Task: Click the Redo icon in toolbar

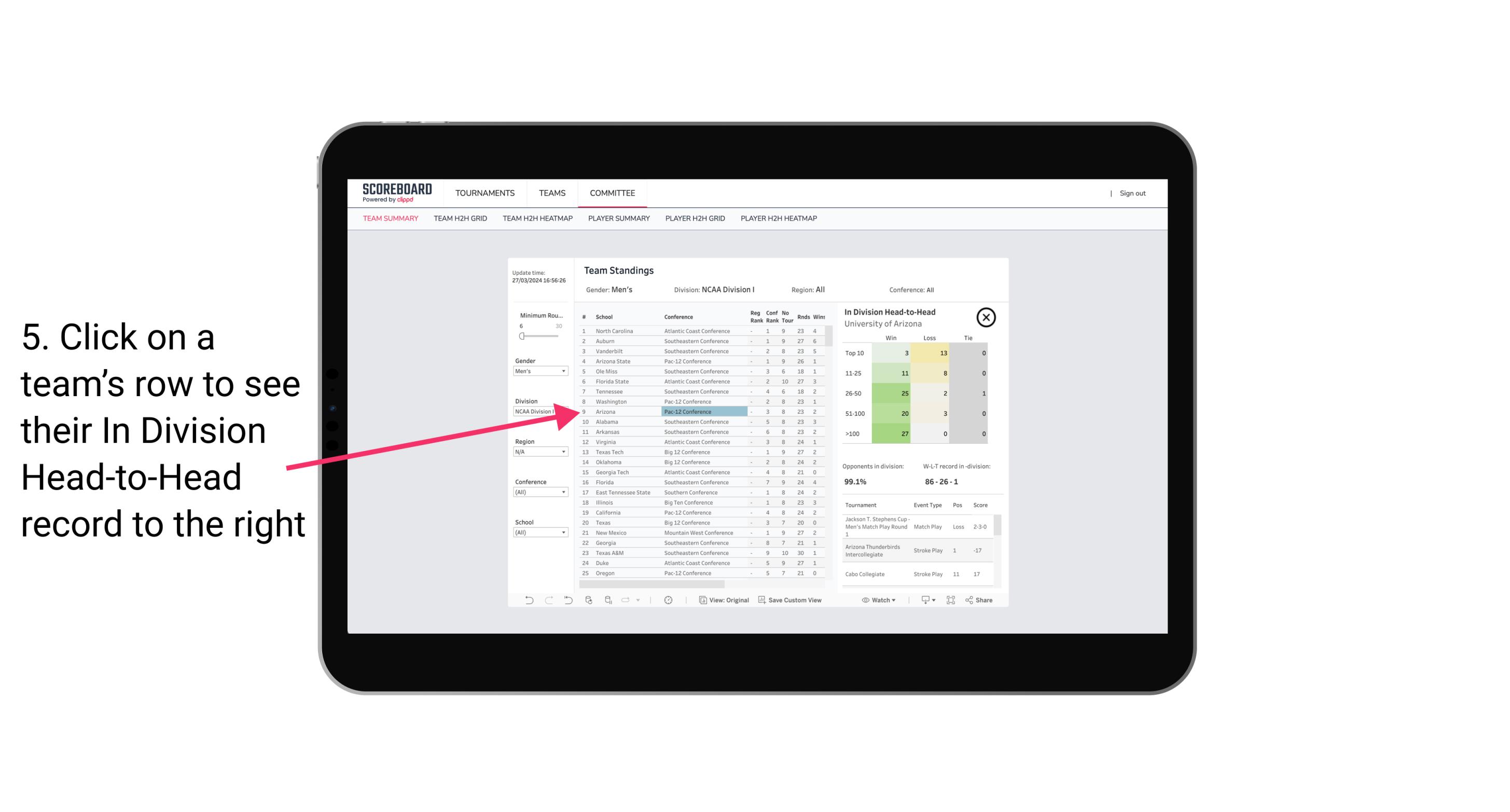Action: point(549,600)
